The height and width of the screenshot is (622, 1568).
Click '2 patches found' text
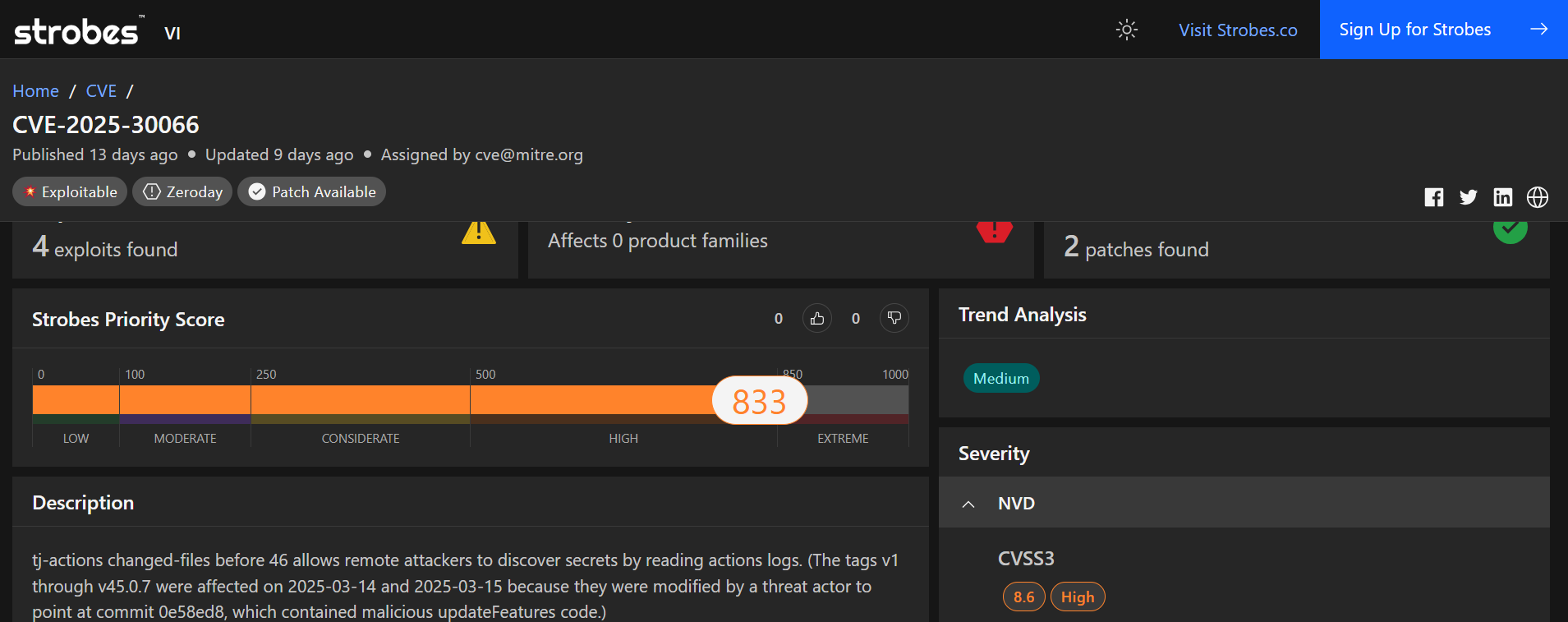click(x=1136, y=247)
